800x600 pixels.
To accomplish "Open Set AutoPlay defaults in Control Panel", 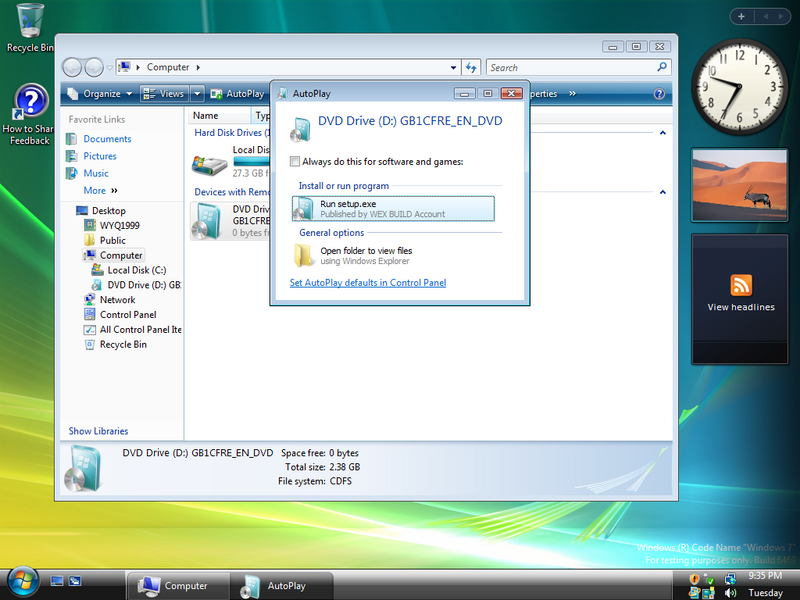I will click(x=367, y=283).
